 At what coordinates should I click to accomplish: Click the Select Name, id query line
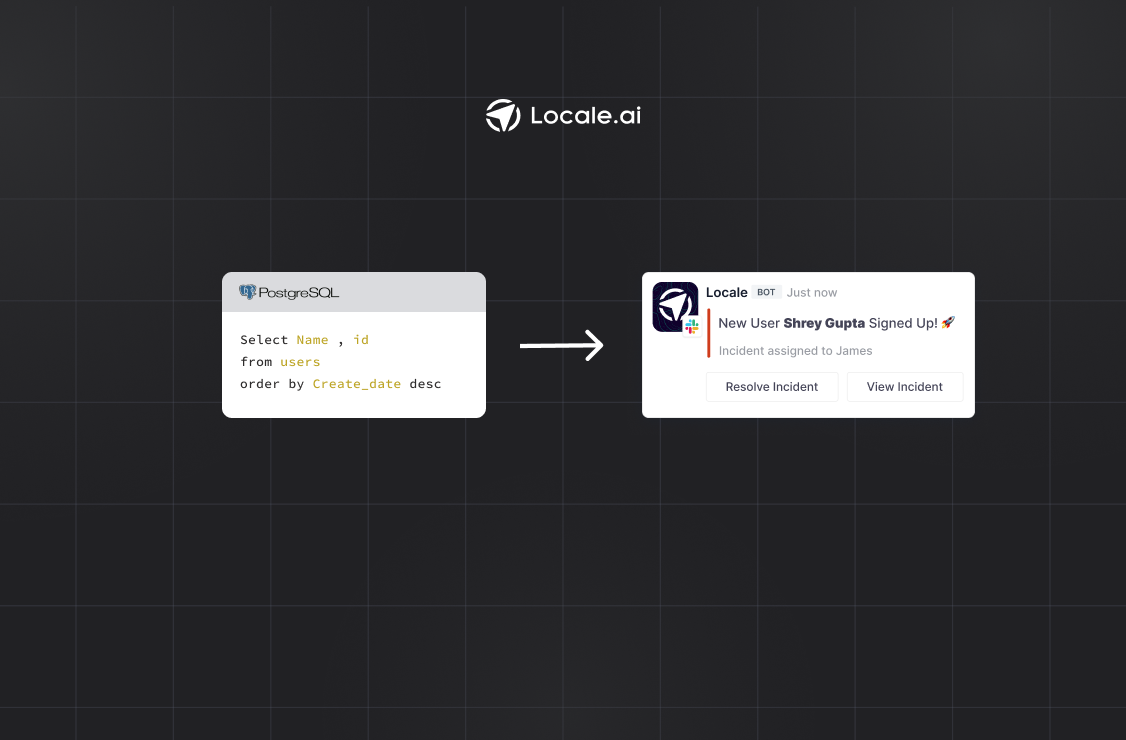pos(304,340)
